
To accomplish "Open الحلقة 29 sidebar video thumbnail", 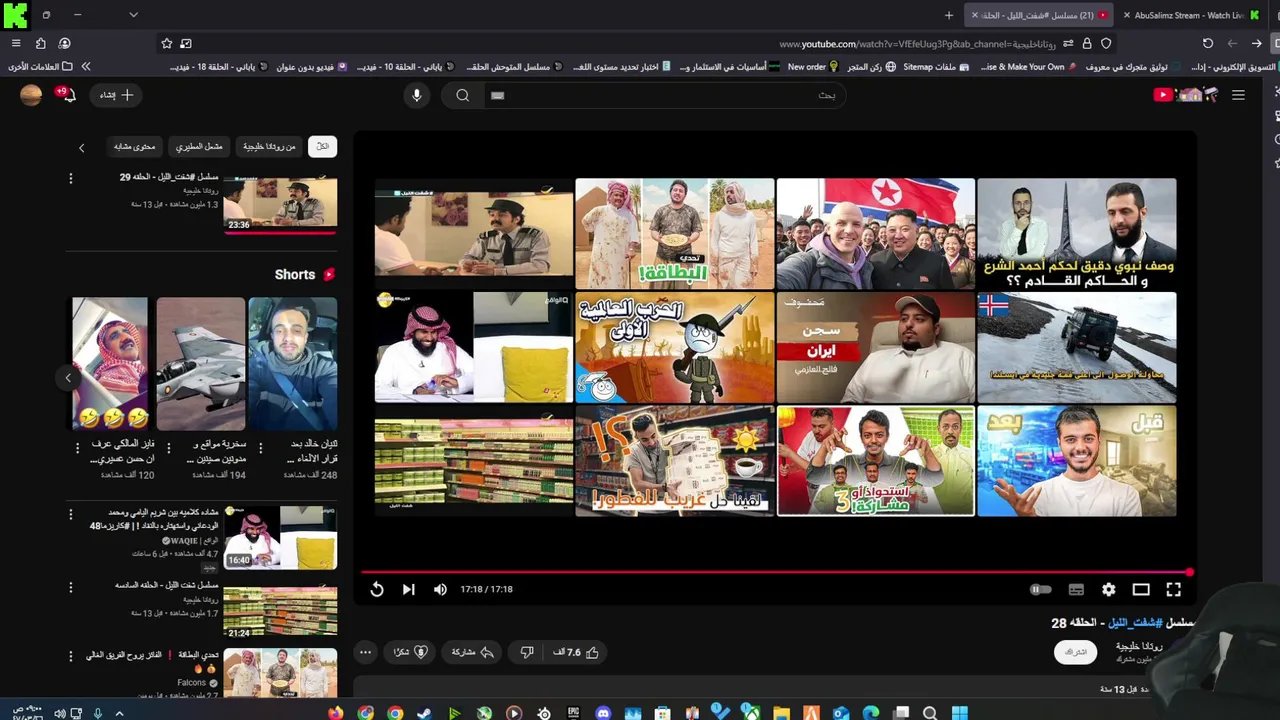I will (280, 204).
